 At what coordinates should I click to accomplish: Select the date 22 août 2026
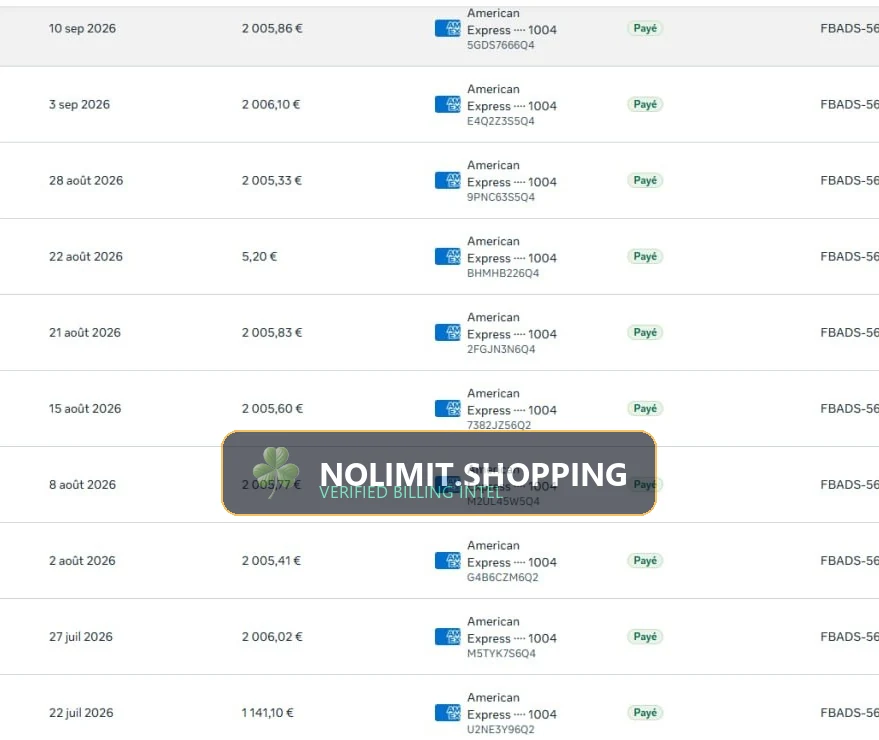tap(86, 257)
